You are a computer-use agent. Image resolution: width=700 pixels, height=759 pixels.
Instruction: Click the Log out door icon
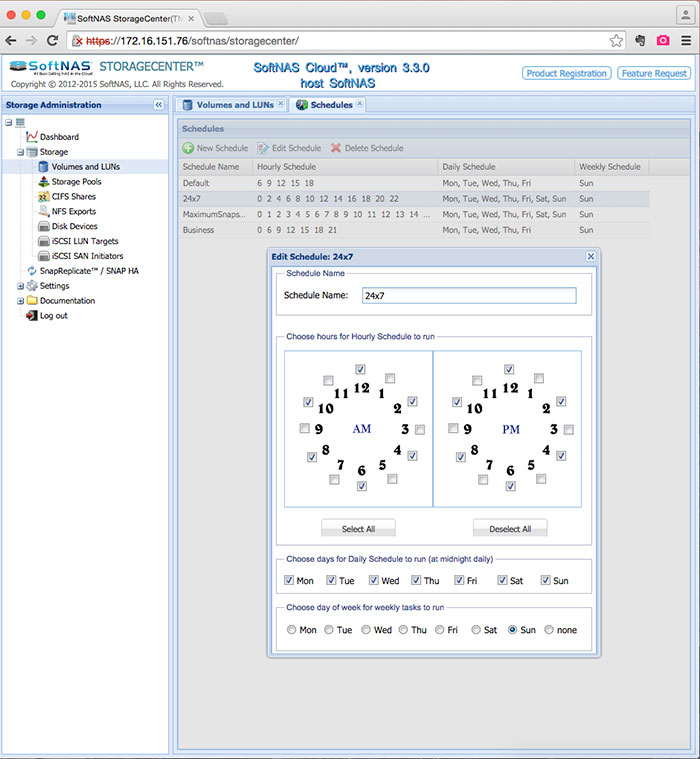coord(32,316)
